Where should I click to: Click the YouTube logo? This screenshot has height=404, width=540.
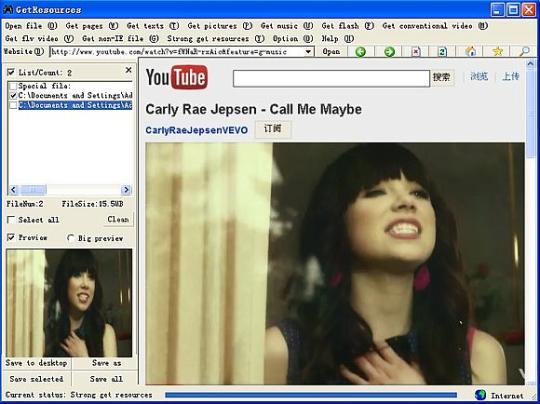(x=177, y=77)
